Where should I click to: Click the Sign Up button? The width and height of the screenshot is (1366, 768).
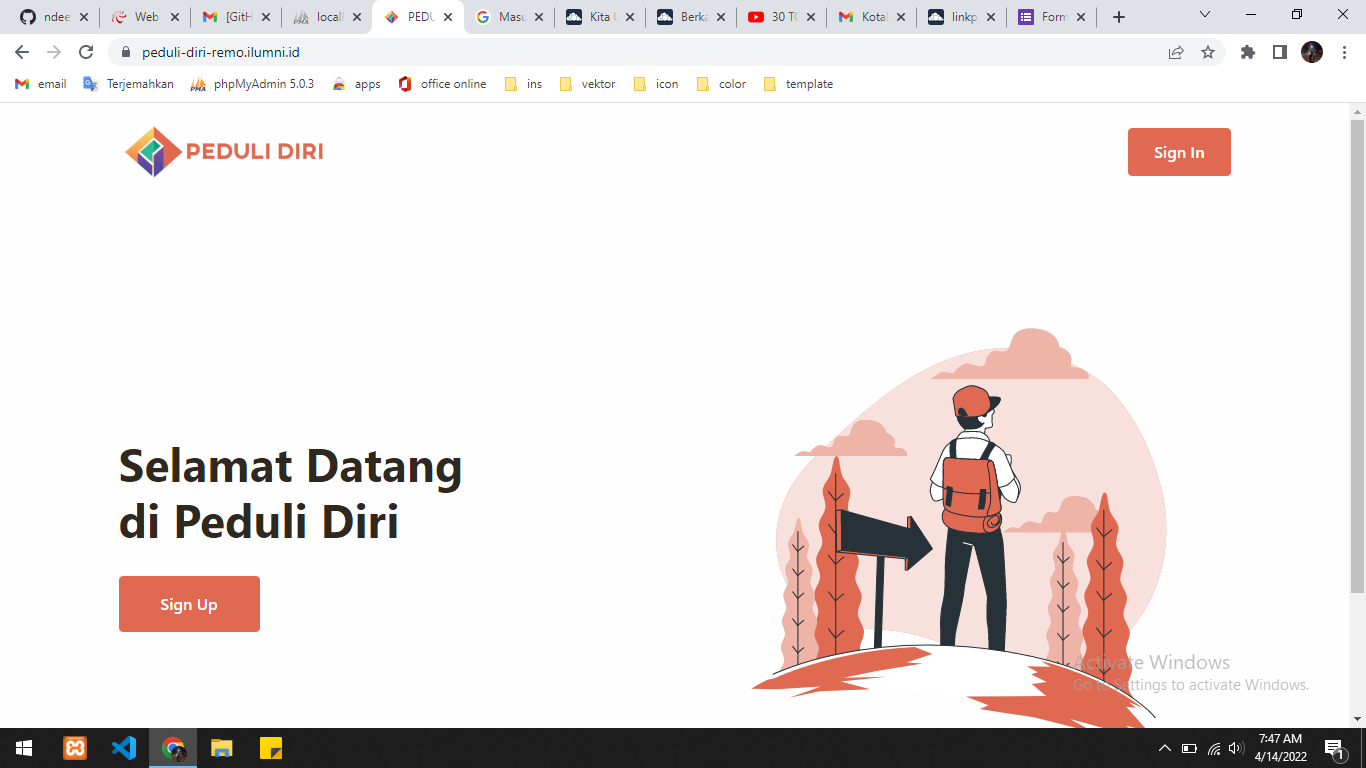pos(189,604)
